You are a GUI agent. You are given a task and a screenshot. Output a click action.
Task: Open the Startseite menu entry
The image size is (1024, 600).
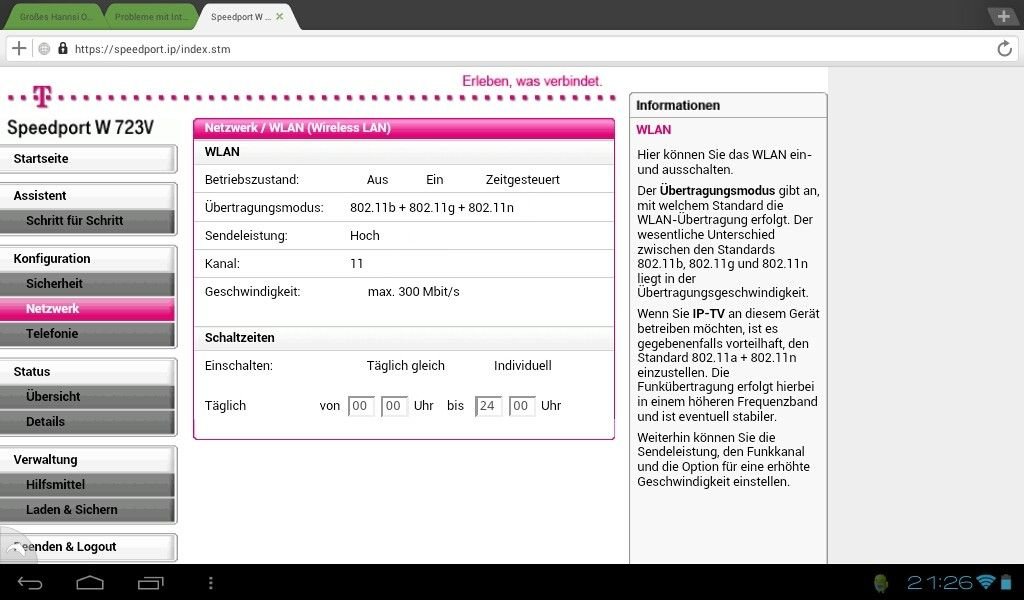[x=88, y=159]
